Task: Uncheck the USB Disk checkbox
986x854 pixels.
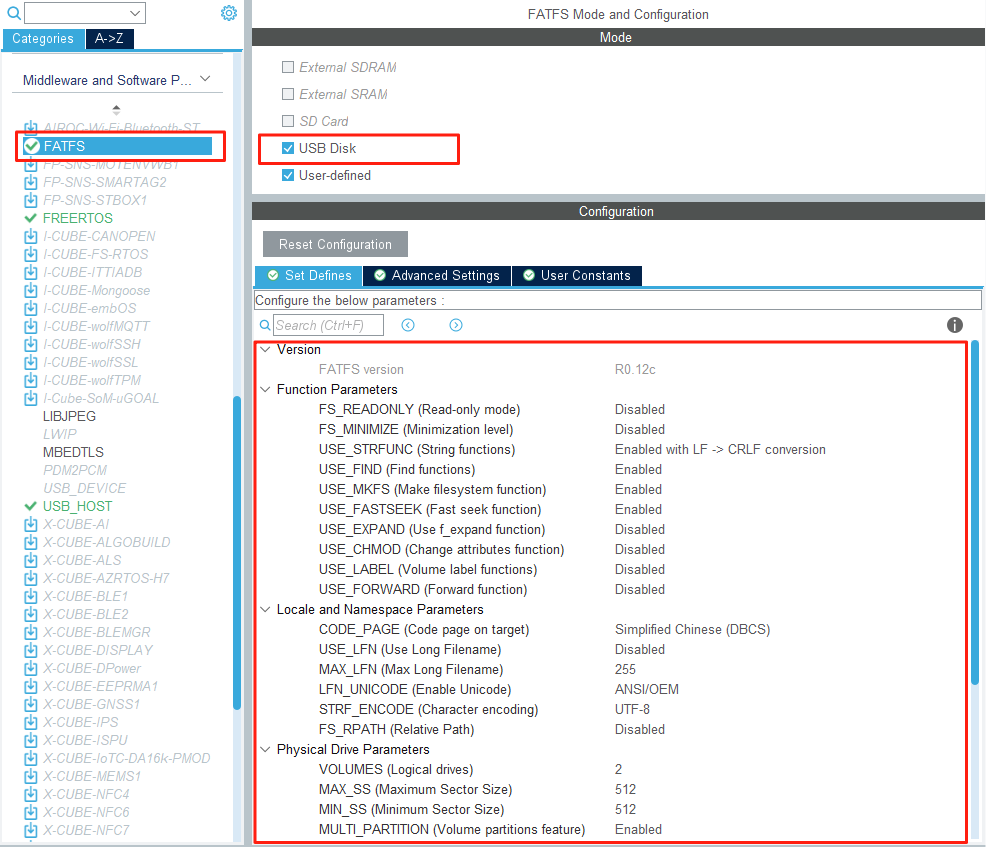Action: pos(288,148)
